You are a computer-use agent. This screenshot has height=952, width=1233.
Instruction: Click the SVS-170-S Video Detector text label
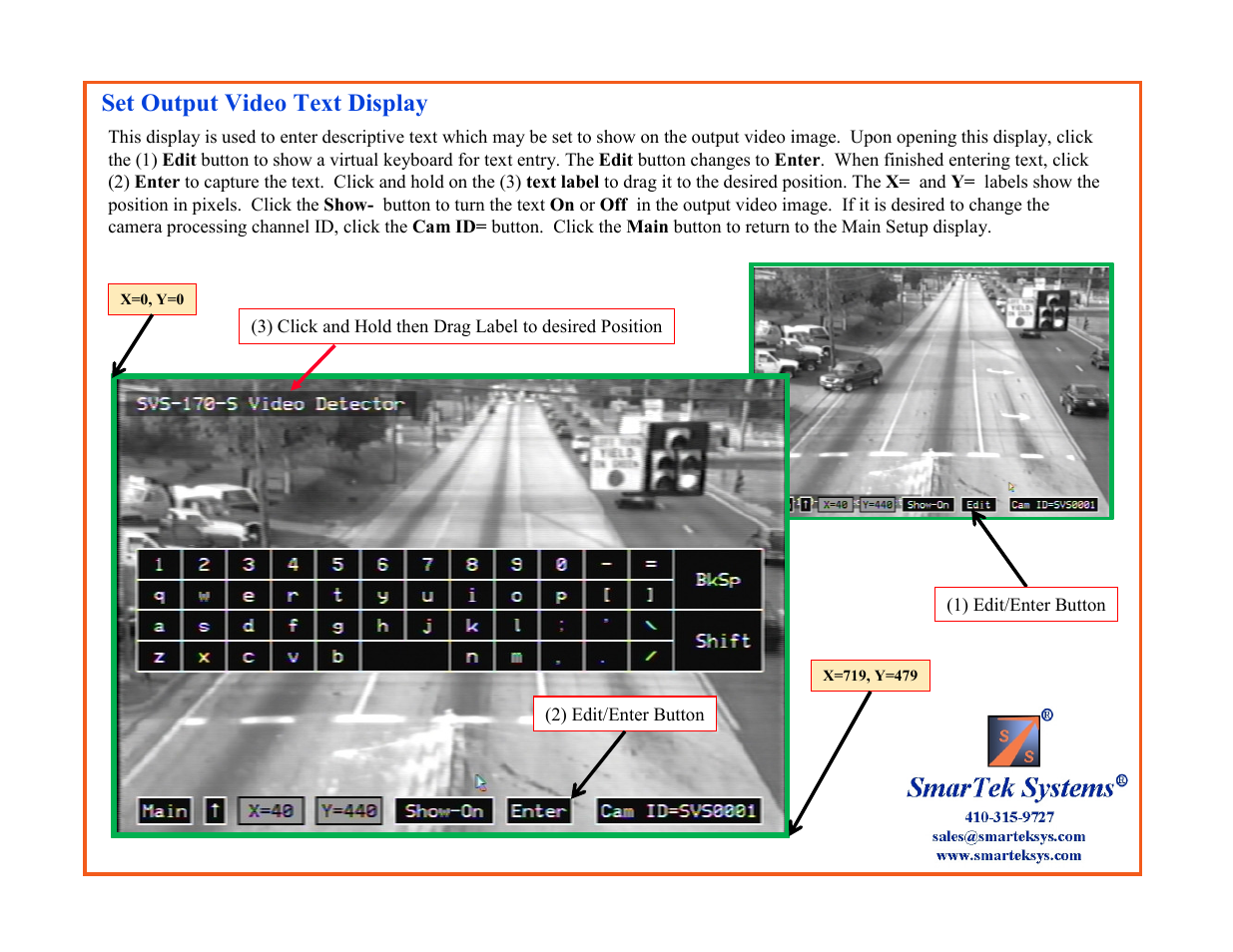[x=271, y=404]
